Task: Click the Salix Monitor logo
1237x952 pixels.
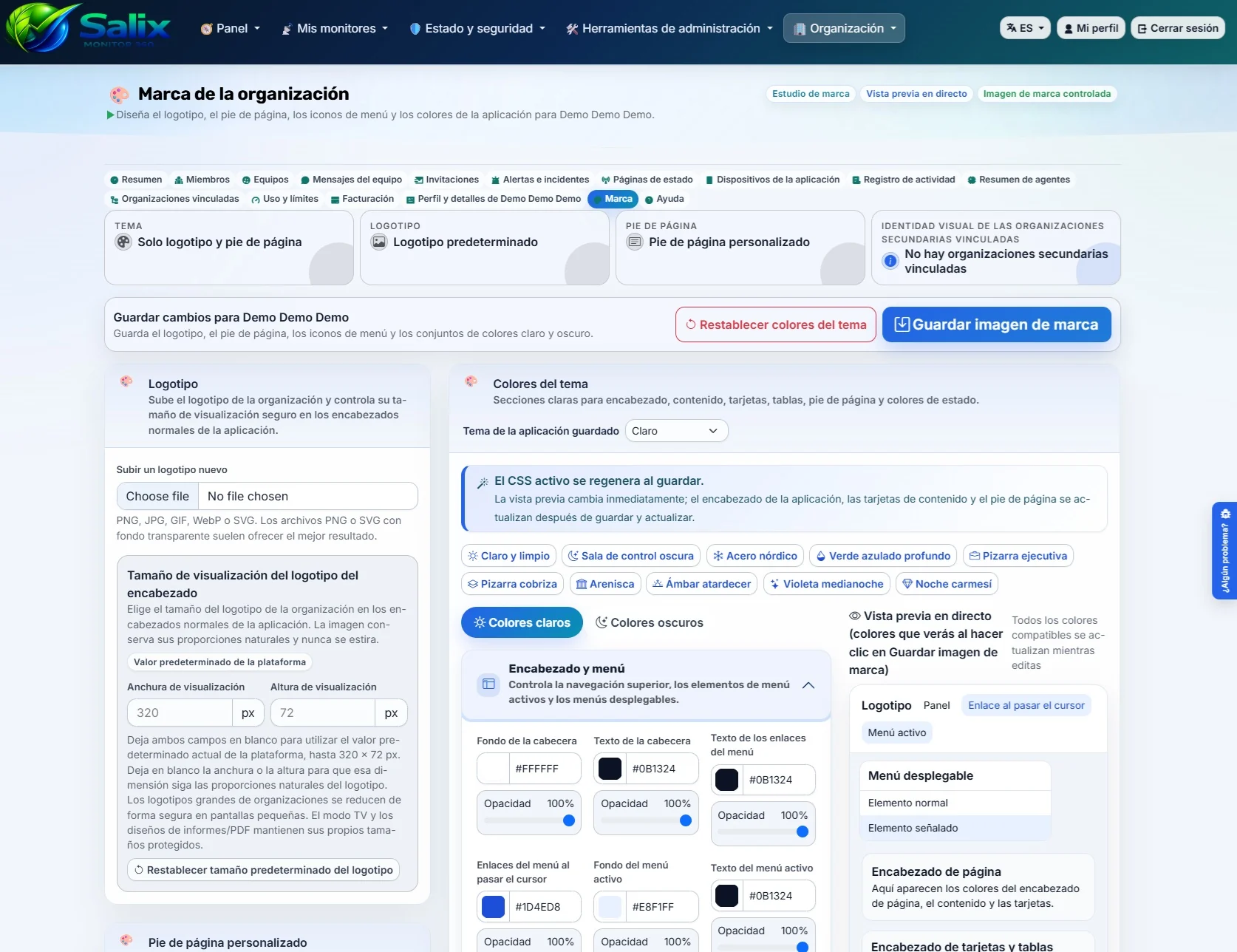Action: [x=89, y=28]
